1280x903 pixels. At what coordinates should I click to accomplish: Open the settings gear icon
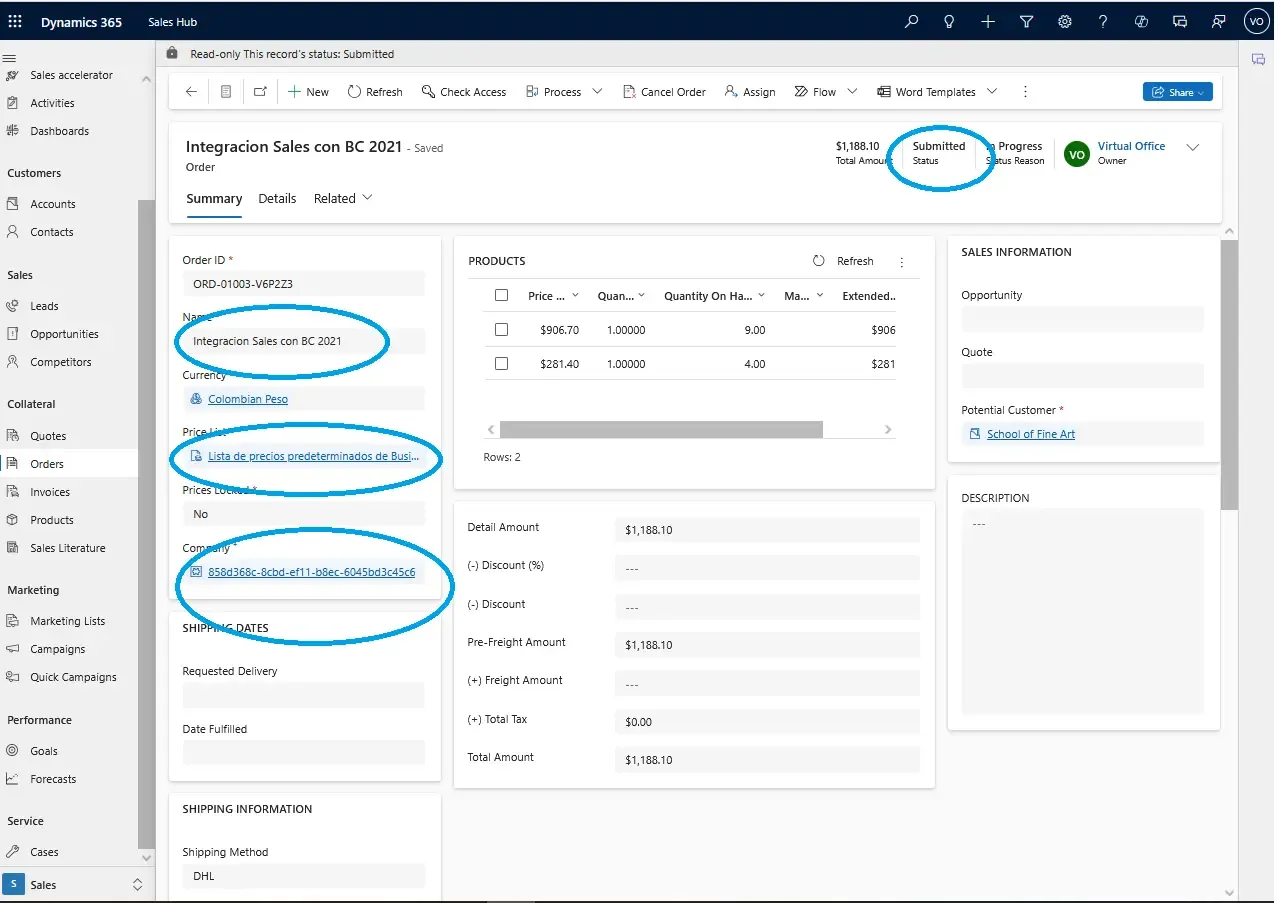pyautogui.click(x=1065, y=21)
